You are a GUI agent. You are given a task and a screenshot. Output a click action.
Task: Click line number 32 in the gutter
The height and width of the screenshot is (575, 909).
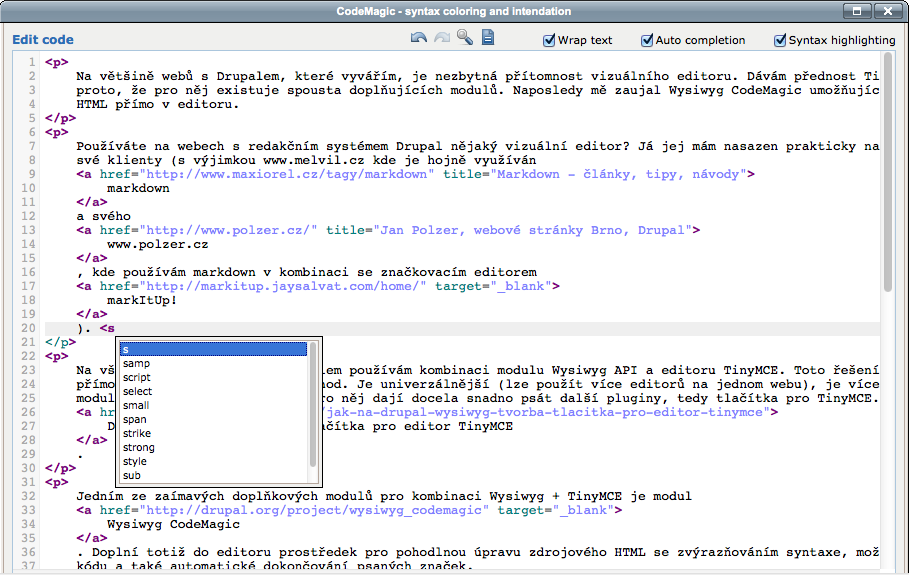tap(28, 496)
